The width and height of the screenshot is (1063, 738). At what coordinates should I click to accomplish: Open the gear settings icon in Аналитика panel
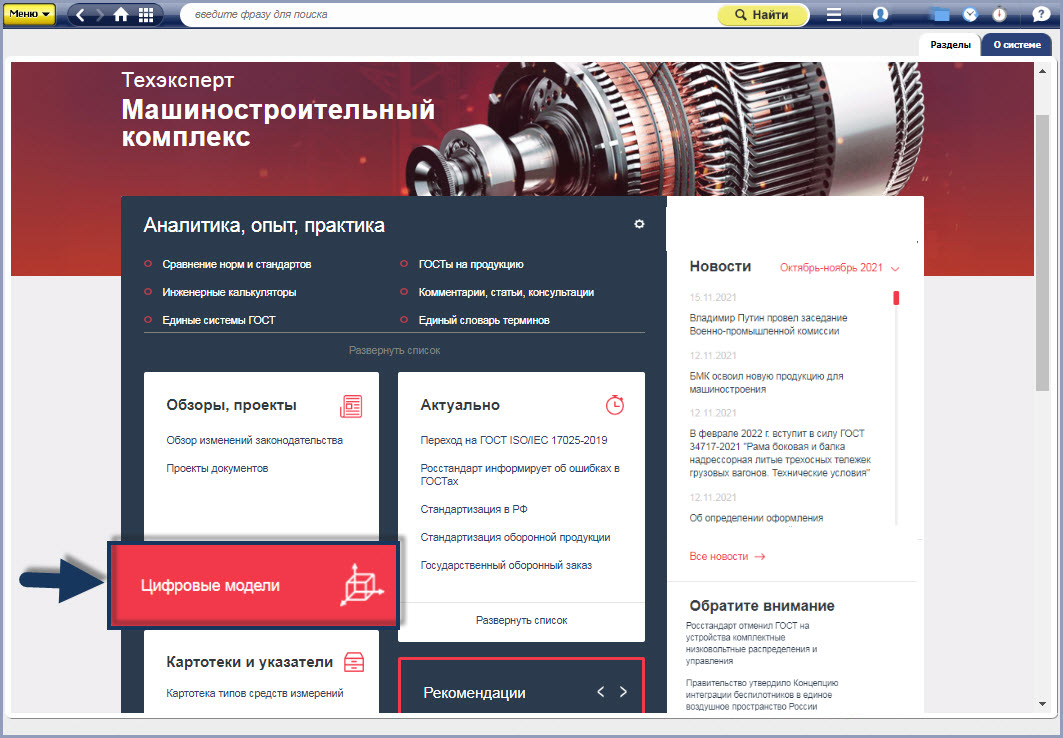tap(639, 224)
